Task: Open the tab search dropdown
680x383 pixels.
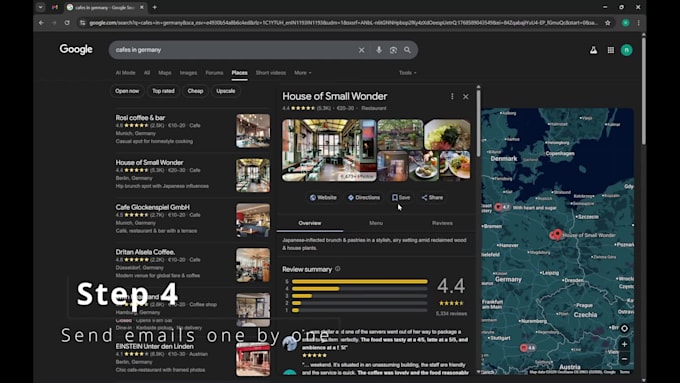Action: point(40,7)
